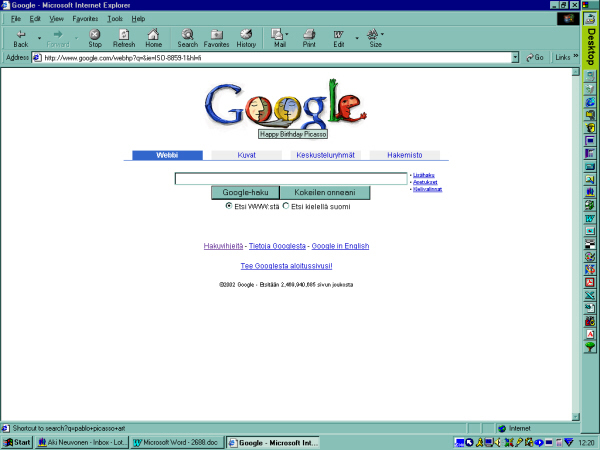Viewport: 600px width, 450px height.
Task: Select the Webbi tab
Action: tap(167, 155)
